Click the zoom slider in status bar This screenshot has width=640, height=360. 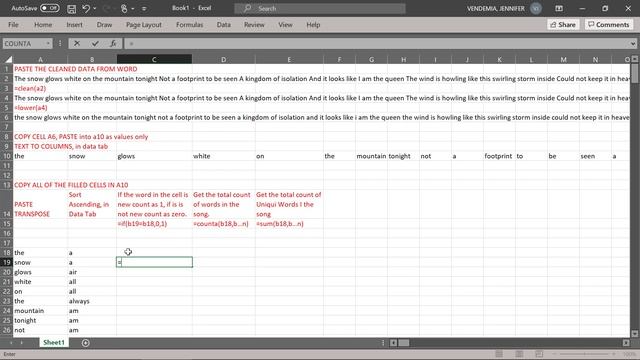[x=584, y=354]
